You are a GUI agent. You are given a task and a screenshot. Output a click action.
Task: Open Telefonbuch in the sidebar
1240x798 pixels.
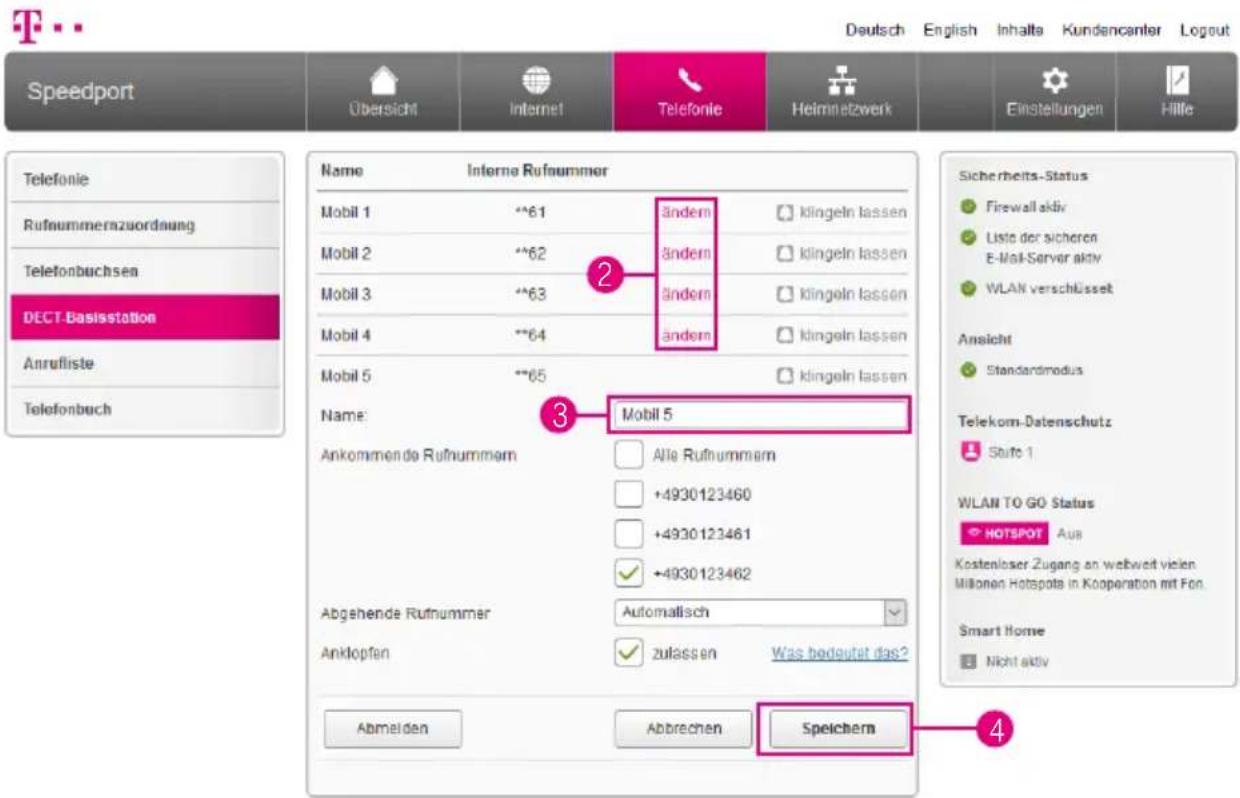point(145,409)
